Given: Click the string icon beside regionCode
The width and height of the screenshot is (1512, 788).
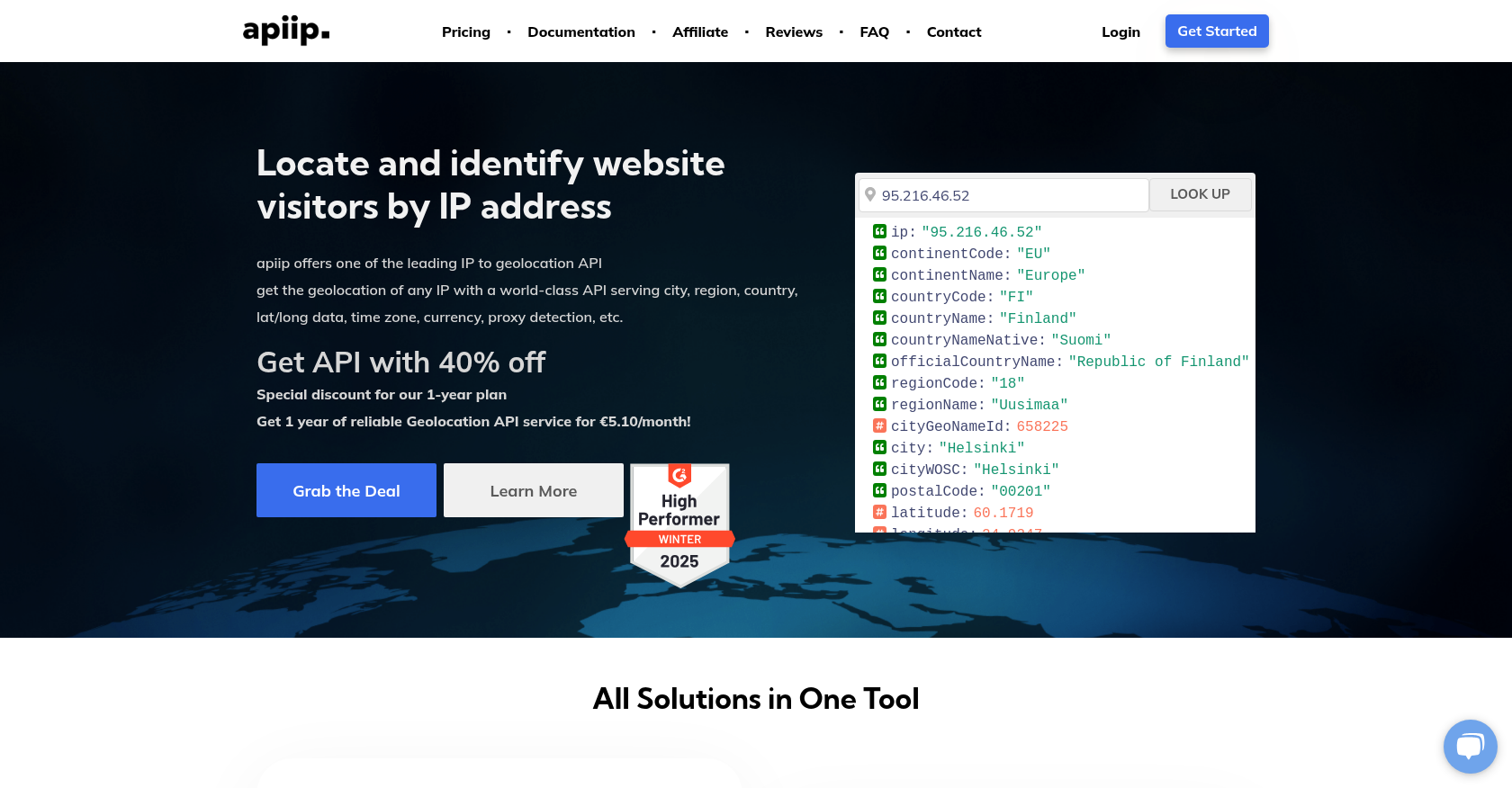Looking at the screenshot, I should click(x=879, y=382).
